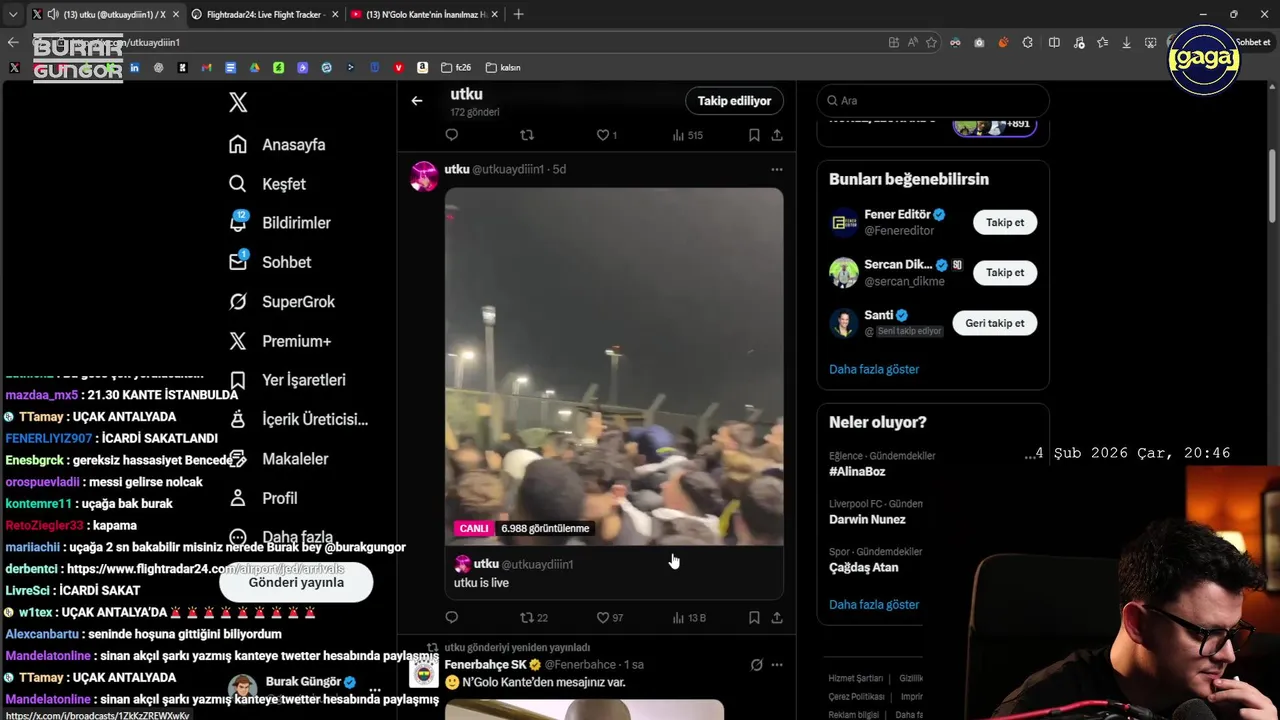Screen dimensions: 1280x720
Task: Open the browser downloads icon
Action: tap(1127, 42)
